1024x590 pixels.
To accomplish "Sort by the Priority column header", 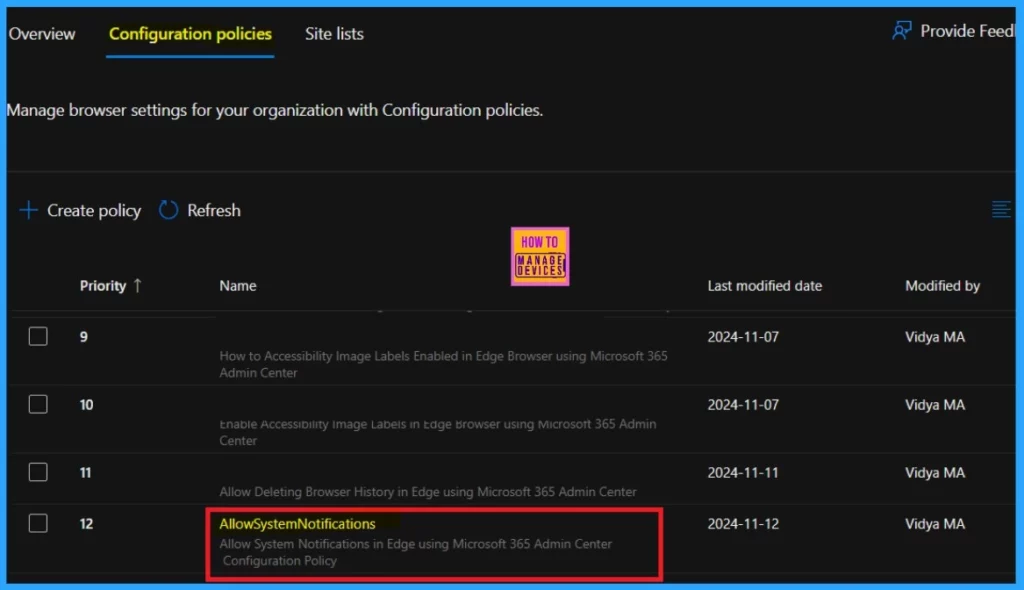I will [x=103, y=286].
